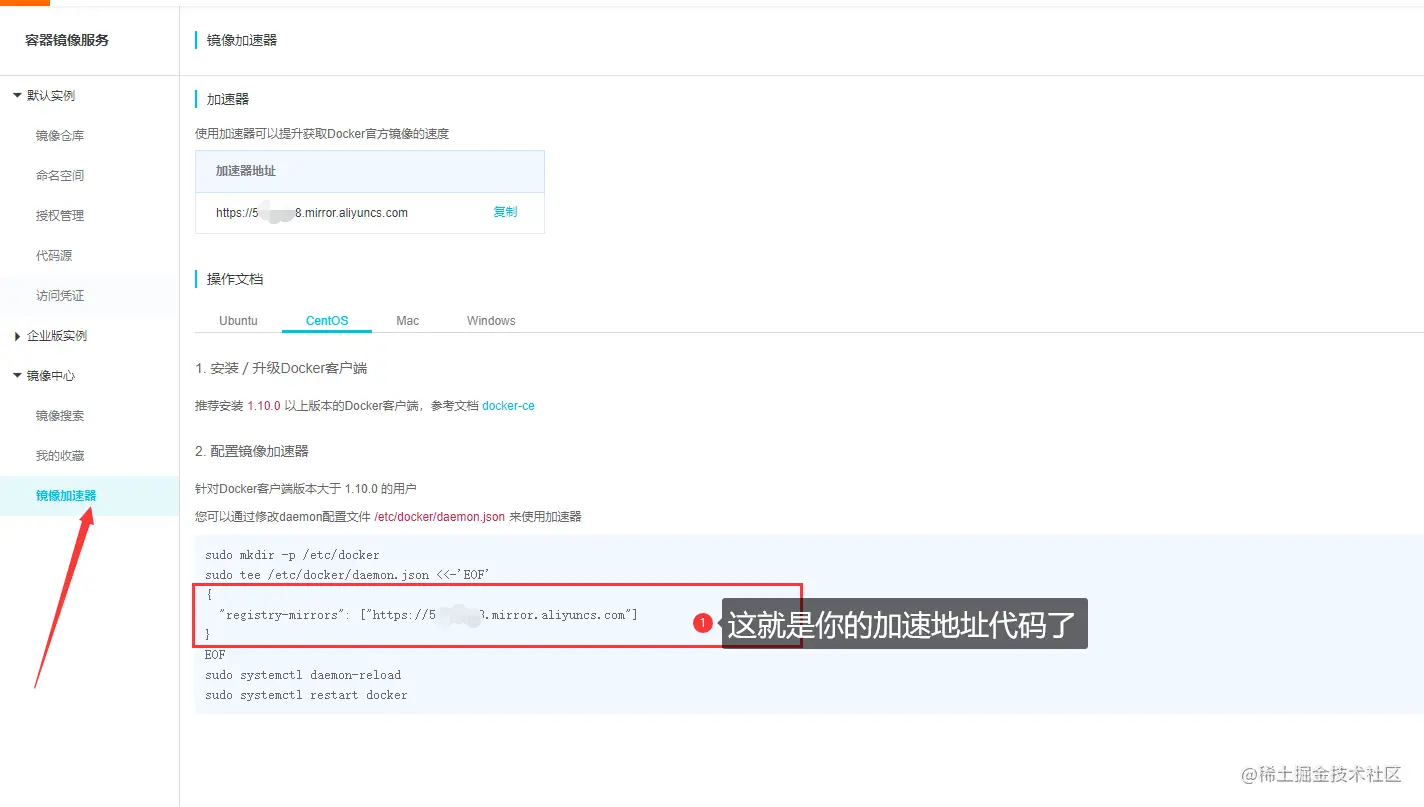This screenshot has width=1424, height=807.
Task: Collapse the 镜像中心 section arrow
Action: point(17,375)
